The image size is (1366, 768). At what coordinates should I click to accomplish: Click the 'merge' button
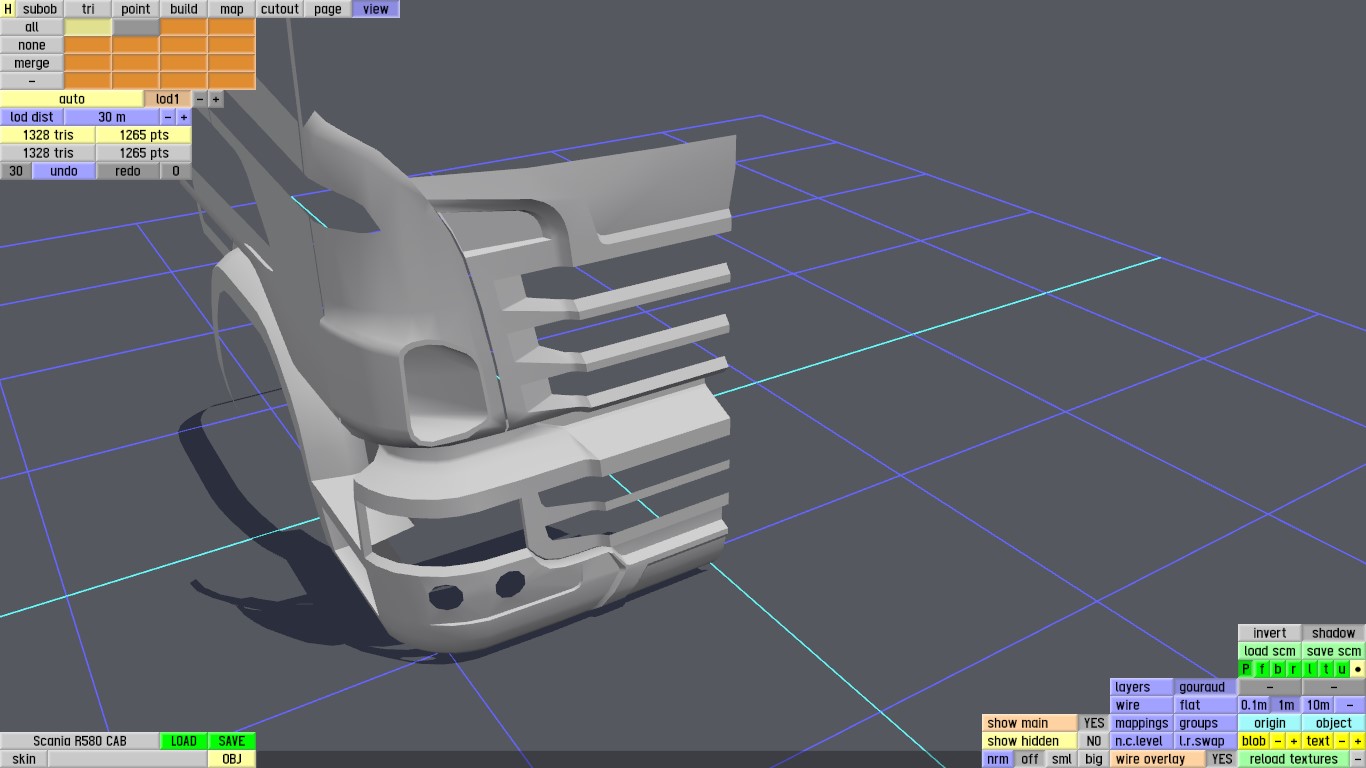pyautogui.click(x=32, y=63)
